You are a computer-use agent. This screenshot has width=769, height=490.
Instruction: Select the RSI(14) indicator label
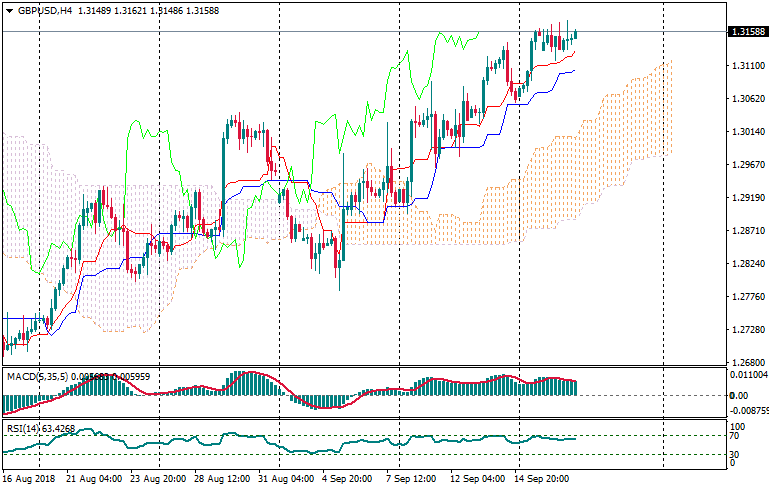point(26,429)
